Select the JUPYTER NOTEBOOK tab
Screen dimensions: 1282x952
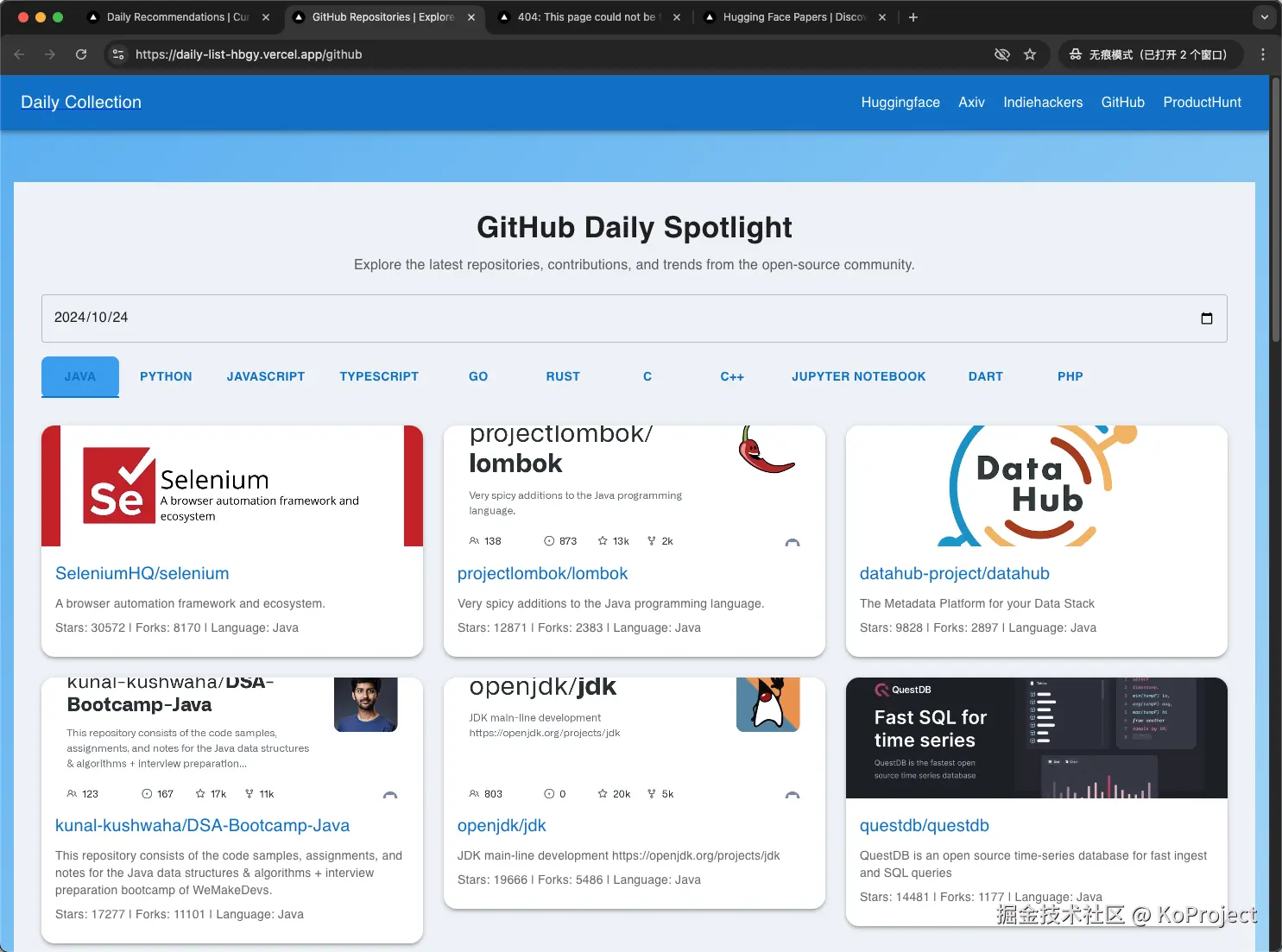point(859,376)
